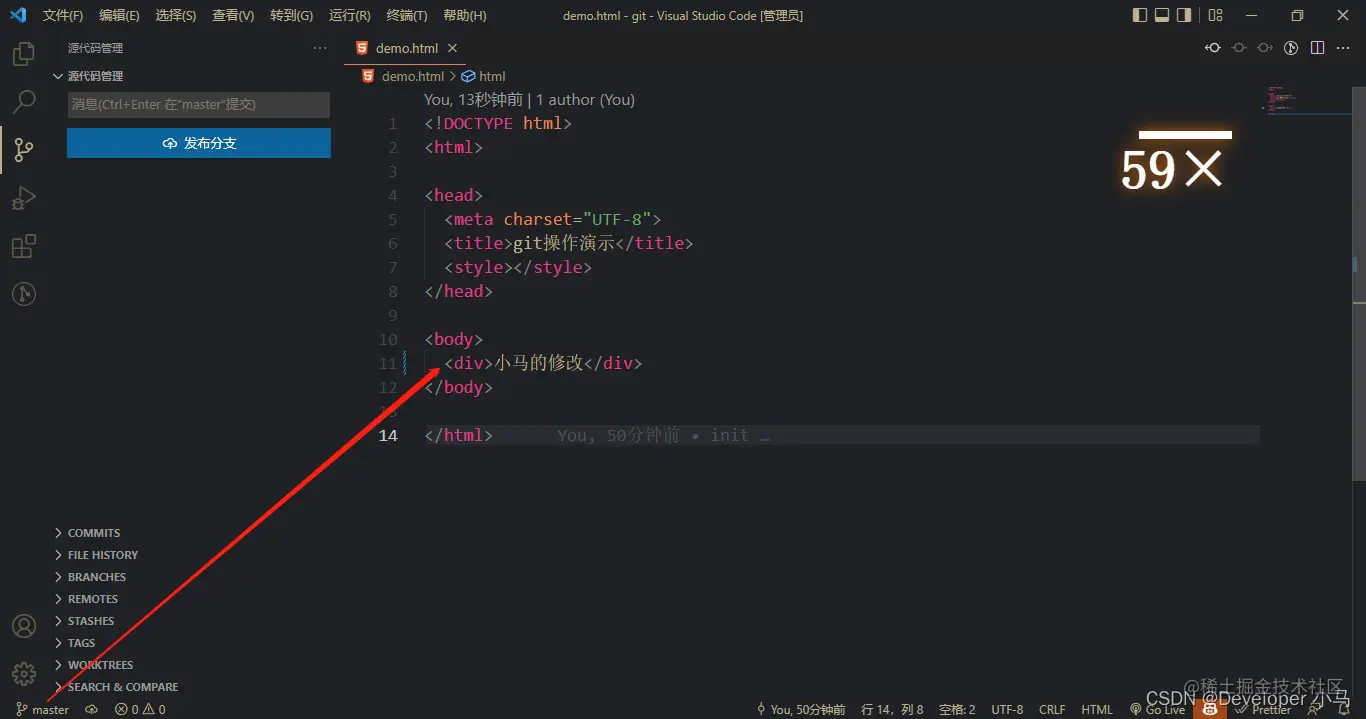Click the source control panel more actions ellipsis
The height and width of the screenshot is (719, 1366).
tap(320, 48)
